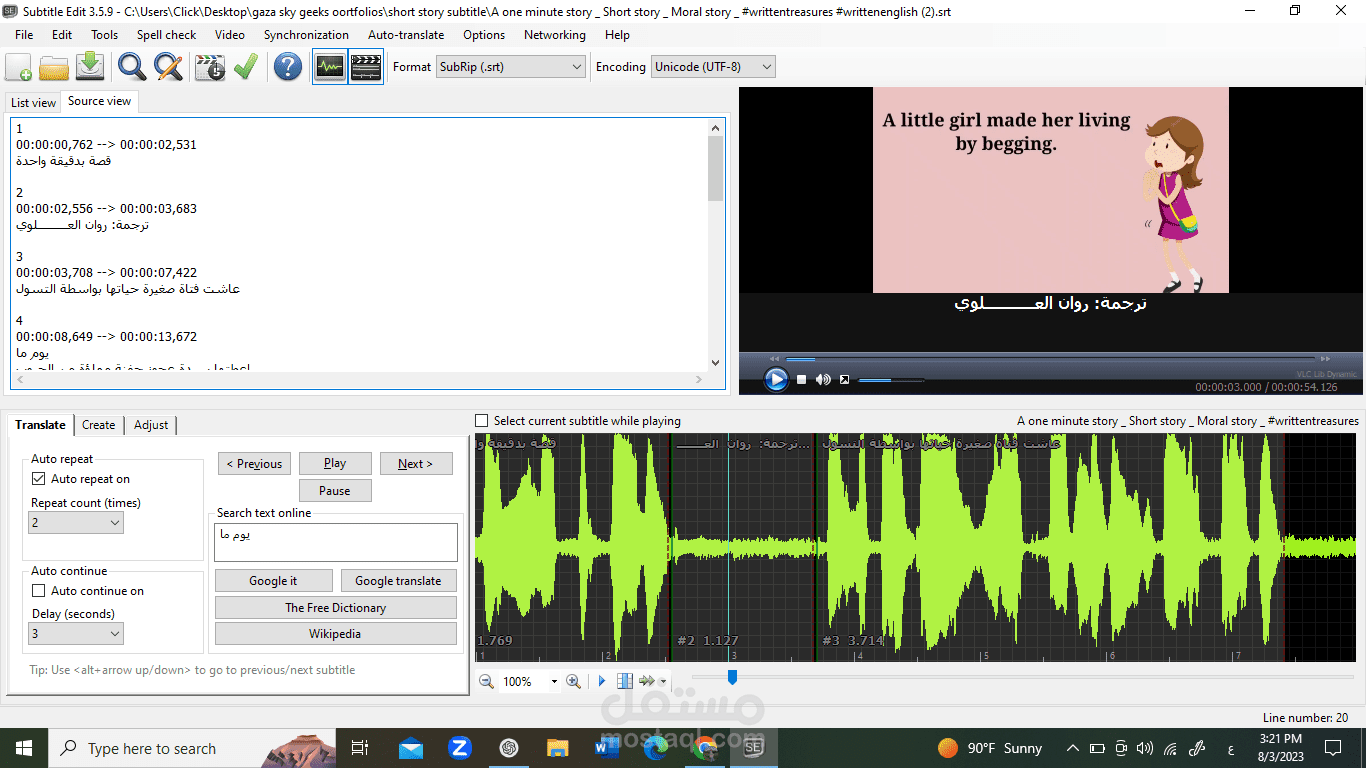Open the Delay (seconds) dropdown
This screenshot has width=1366, height=768.
76,633
